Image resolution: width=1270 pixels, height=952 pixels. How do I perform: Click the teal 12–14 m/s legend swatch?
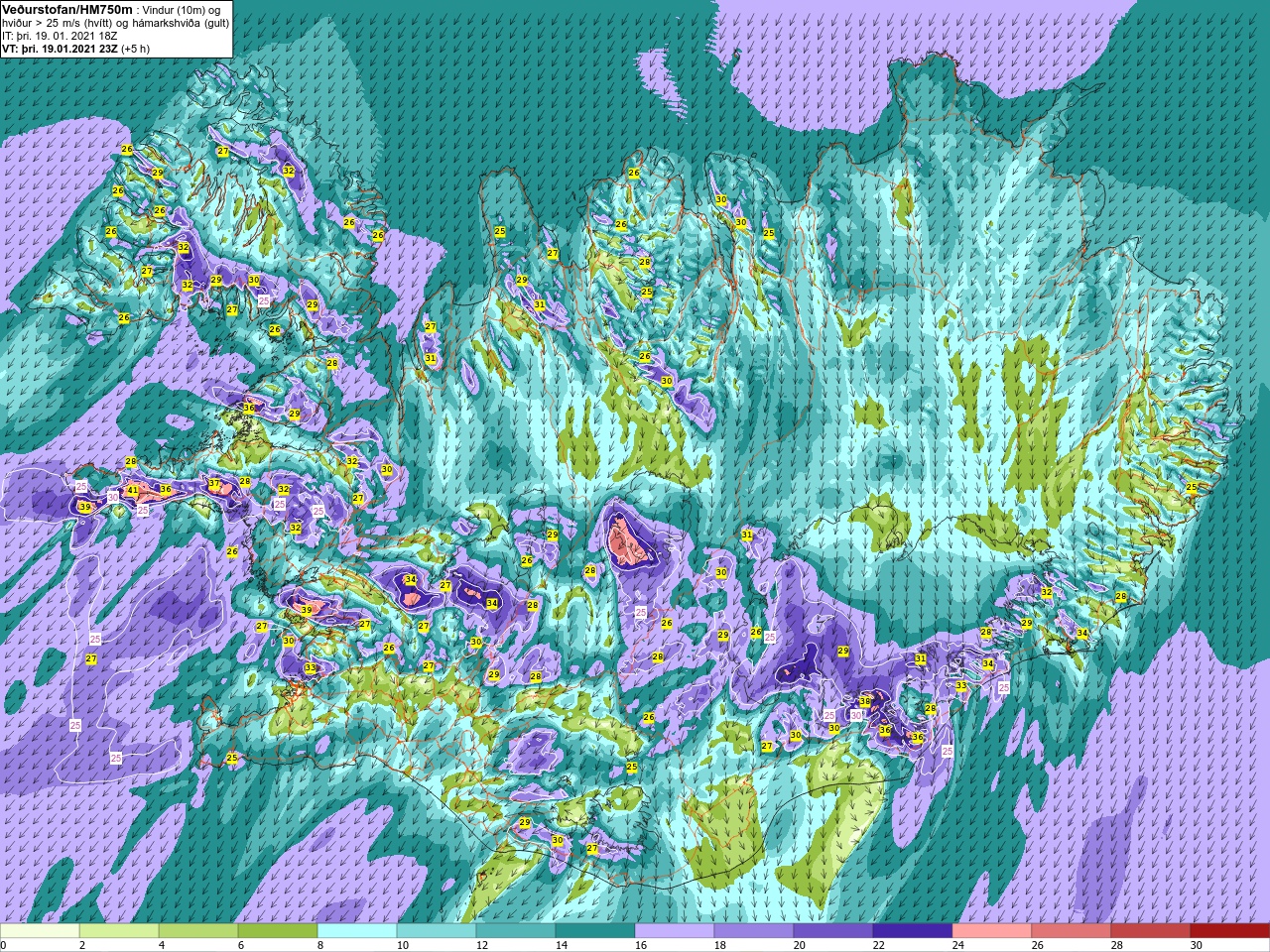[516, 931]
